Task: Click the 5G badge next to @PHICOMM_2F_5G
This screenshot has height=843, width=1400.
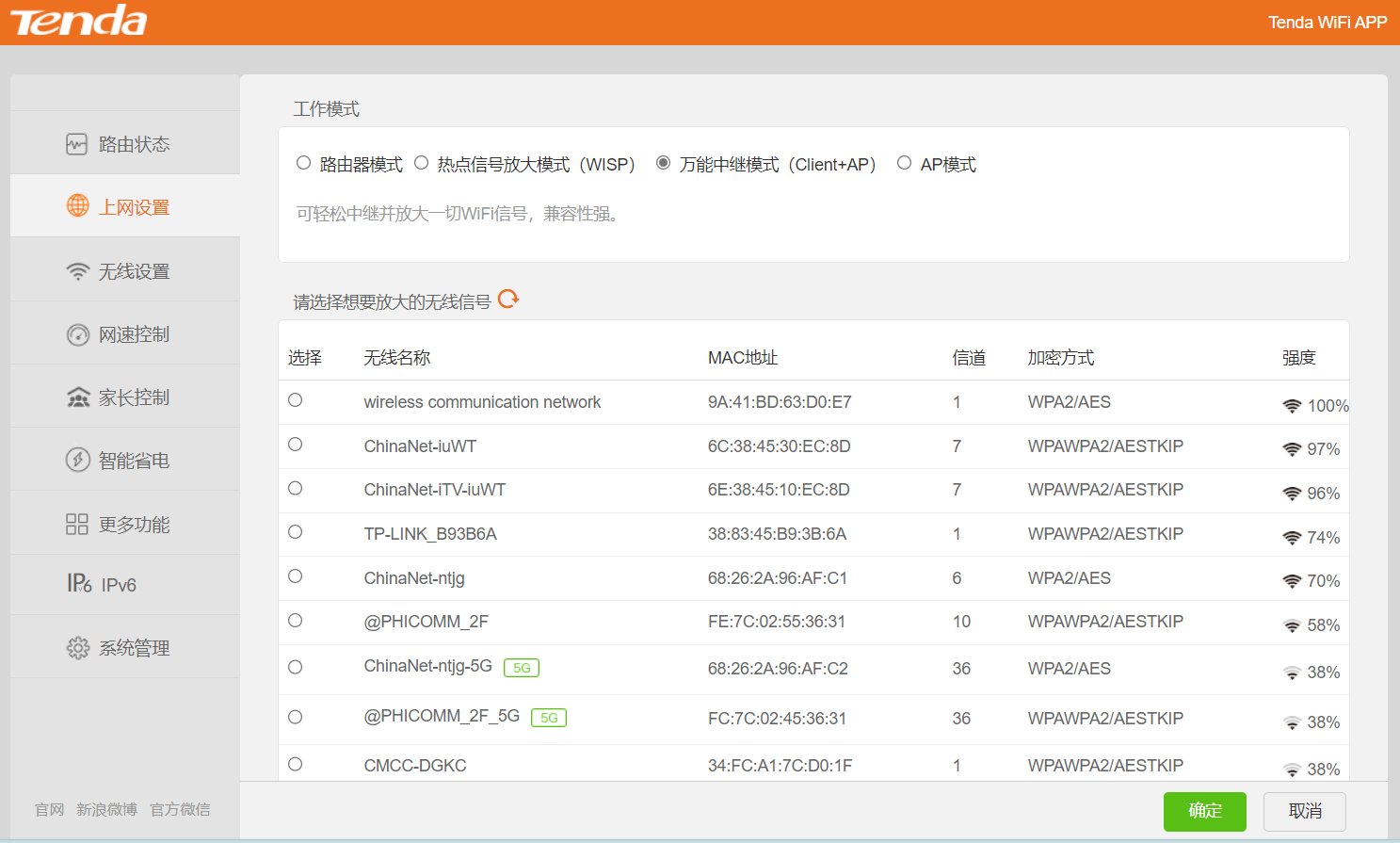Action: coord(549,718)
